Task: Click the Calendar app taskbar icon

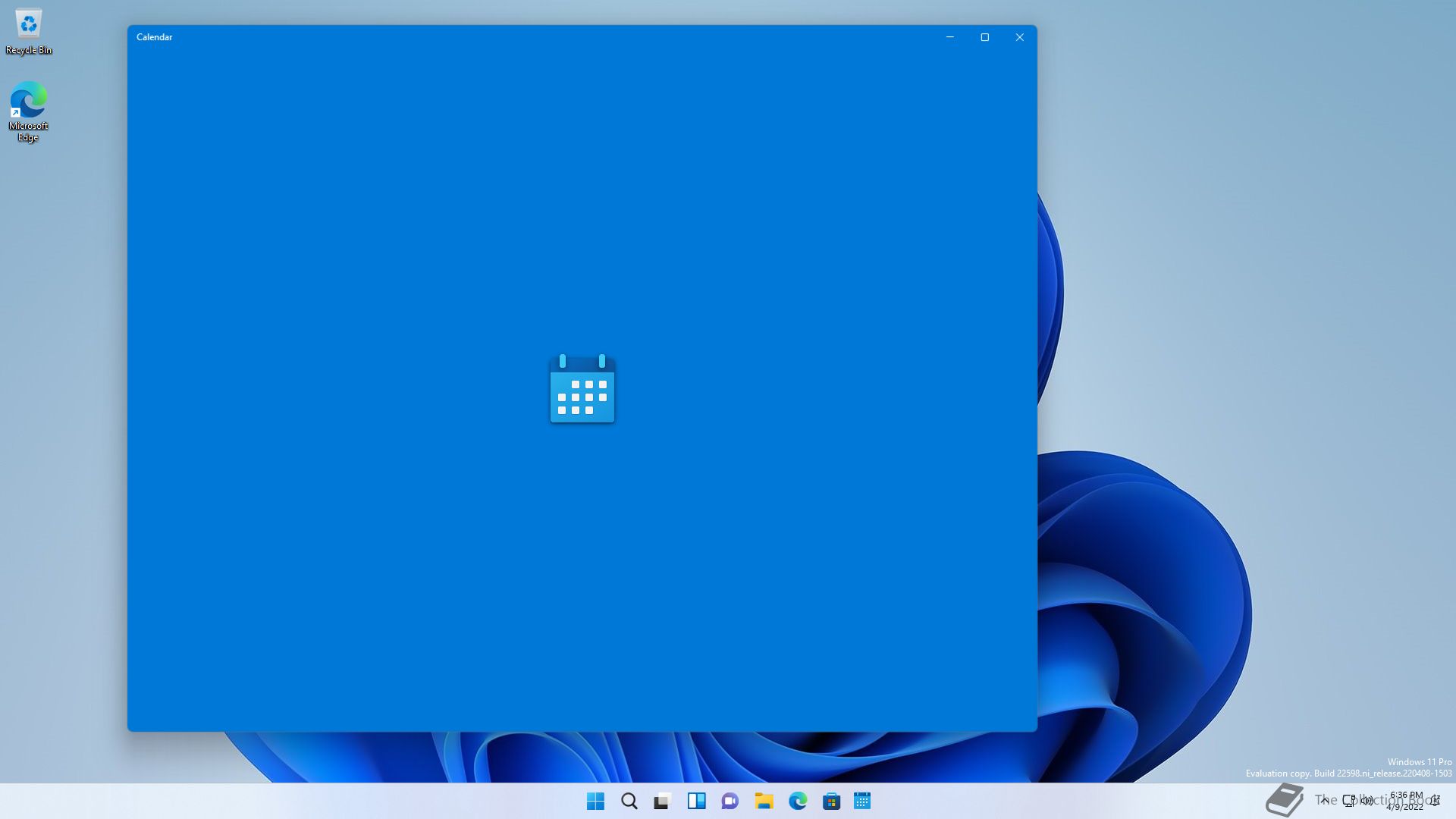Action: pos(862,801)
